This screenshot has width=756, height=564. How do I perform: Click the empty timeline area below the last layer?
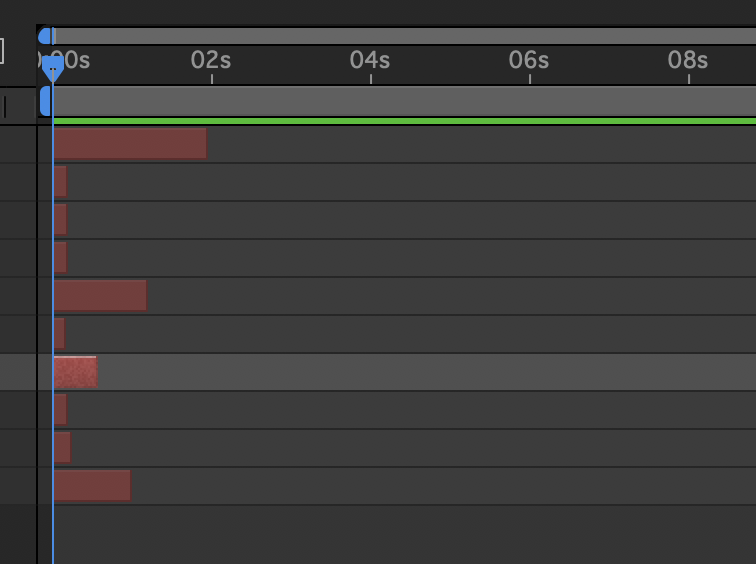(400, 535)
